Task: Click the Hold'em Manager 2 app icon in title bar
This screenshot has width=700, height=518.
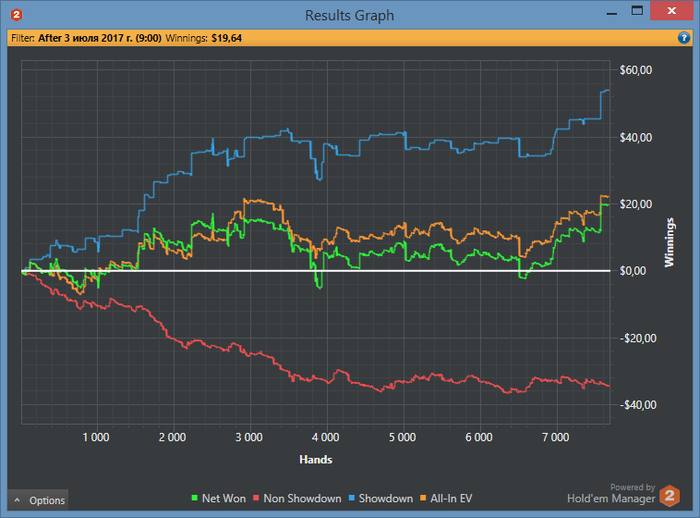Action: [17, 15]
